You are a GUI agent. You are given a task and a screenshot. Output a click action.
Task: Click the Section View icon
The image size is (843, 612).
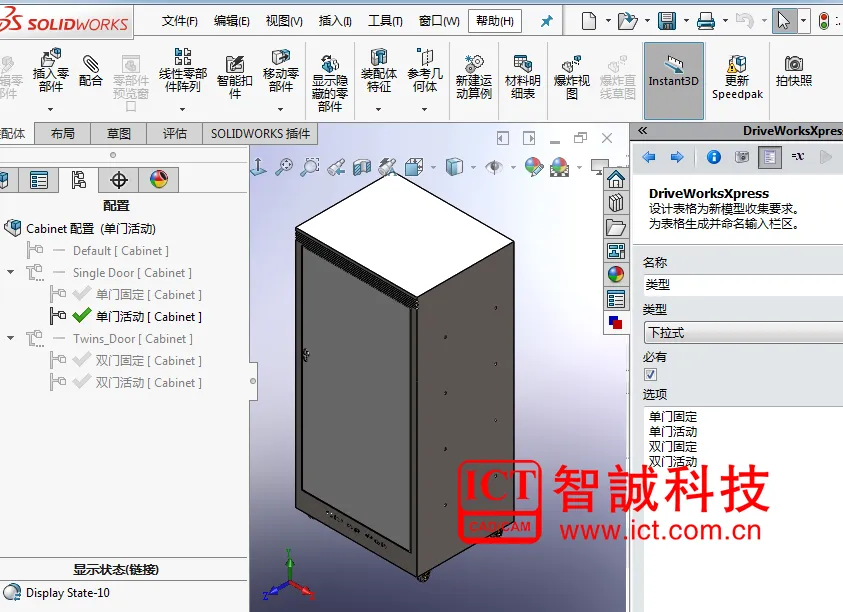[362, 167]
